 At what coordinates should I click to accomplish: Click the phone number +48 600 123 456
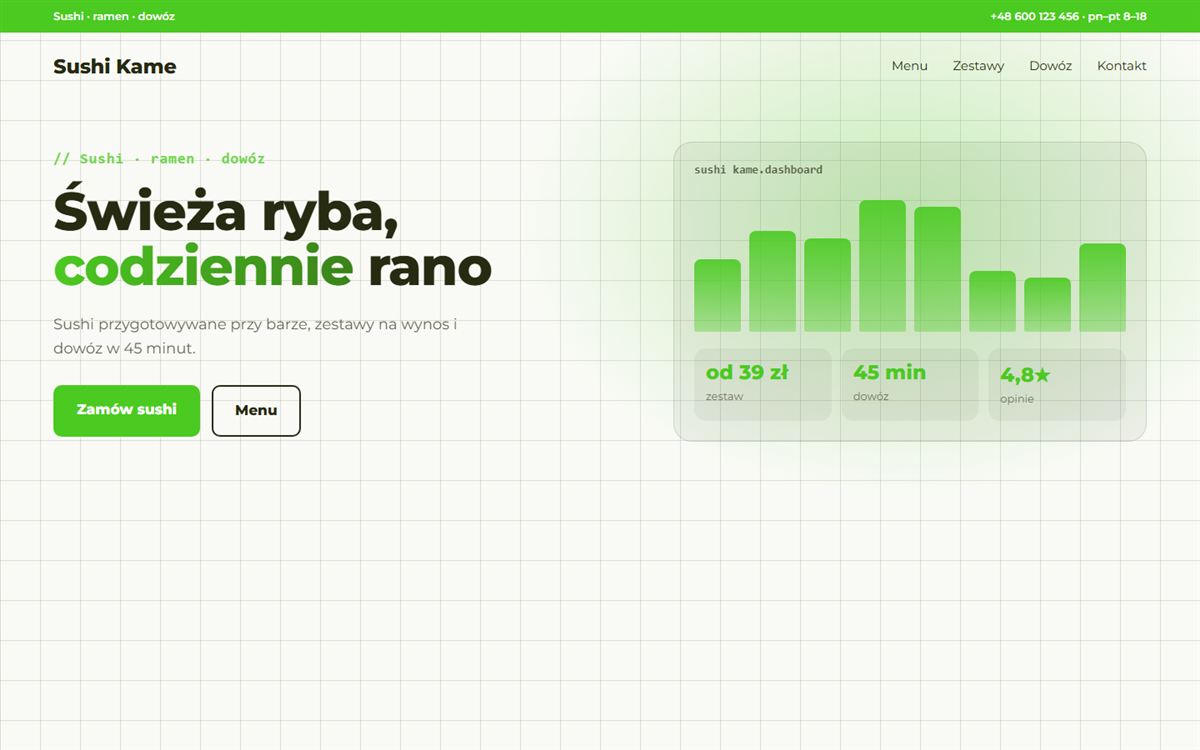1034,16
